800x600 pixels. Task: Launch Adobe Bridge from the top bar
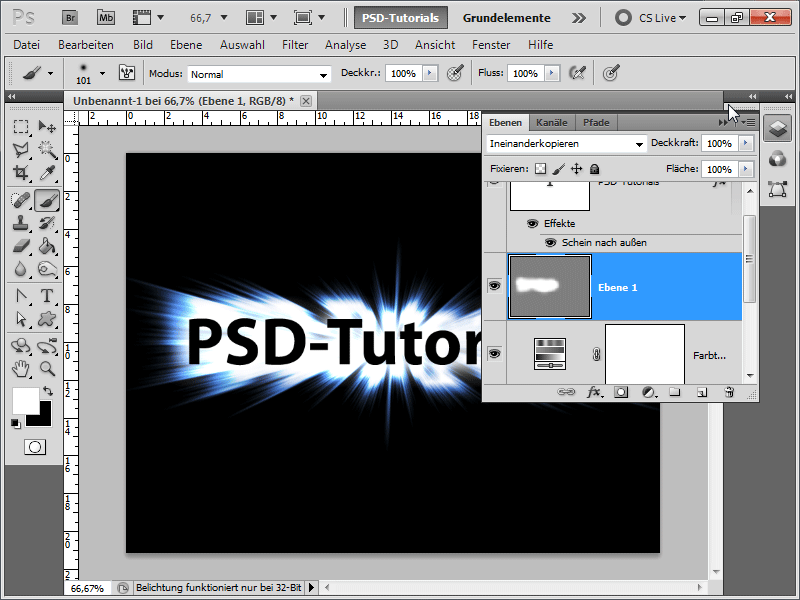(70, 17)
